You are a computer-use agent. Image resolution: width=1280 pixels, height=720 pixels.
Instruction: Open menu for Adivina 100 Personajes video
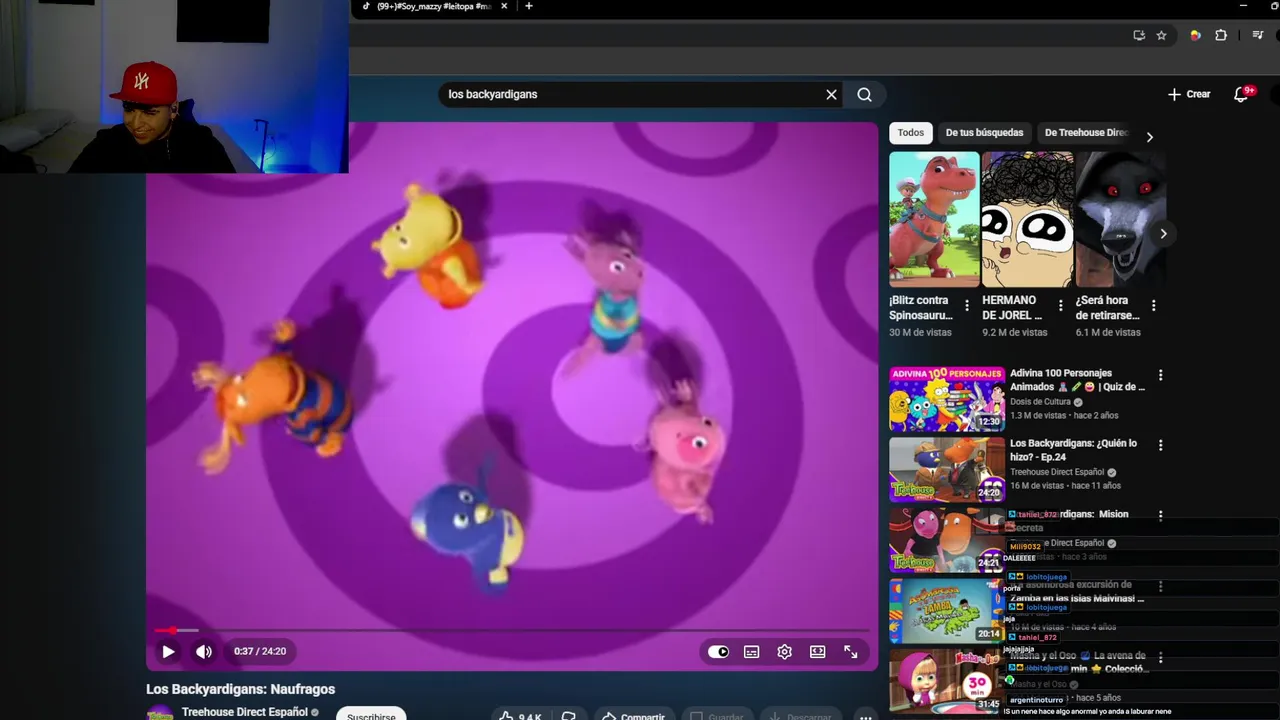click(1160, 376)
